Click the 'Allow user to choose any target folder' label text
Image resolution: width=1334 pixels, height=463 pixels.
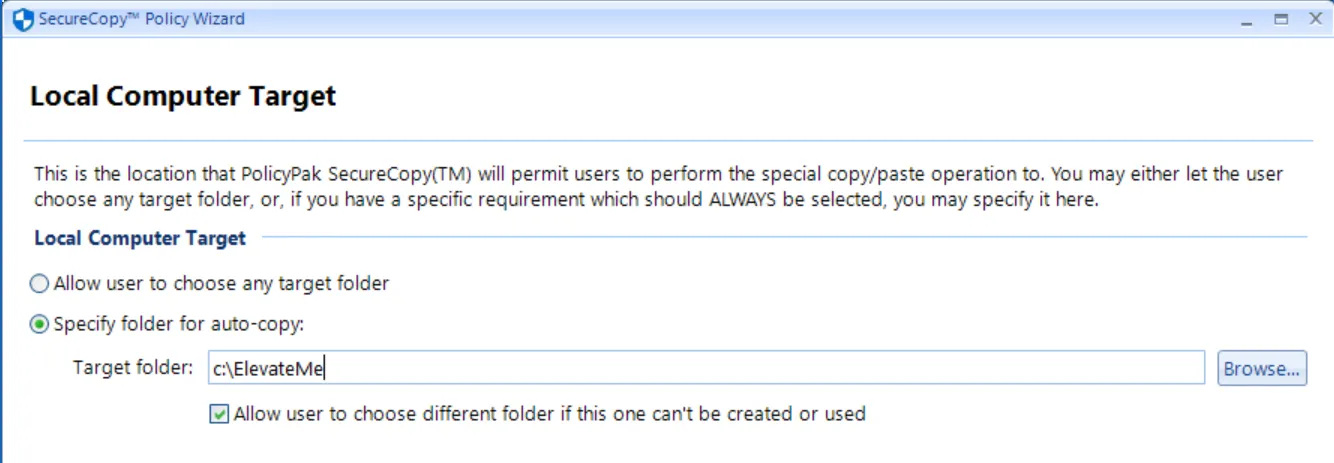tap(221, 284)
